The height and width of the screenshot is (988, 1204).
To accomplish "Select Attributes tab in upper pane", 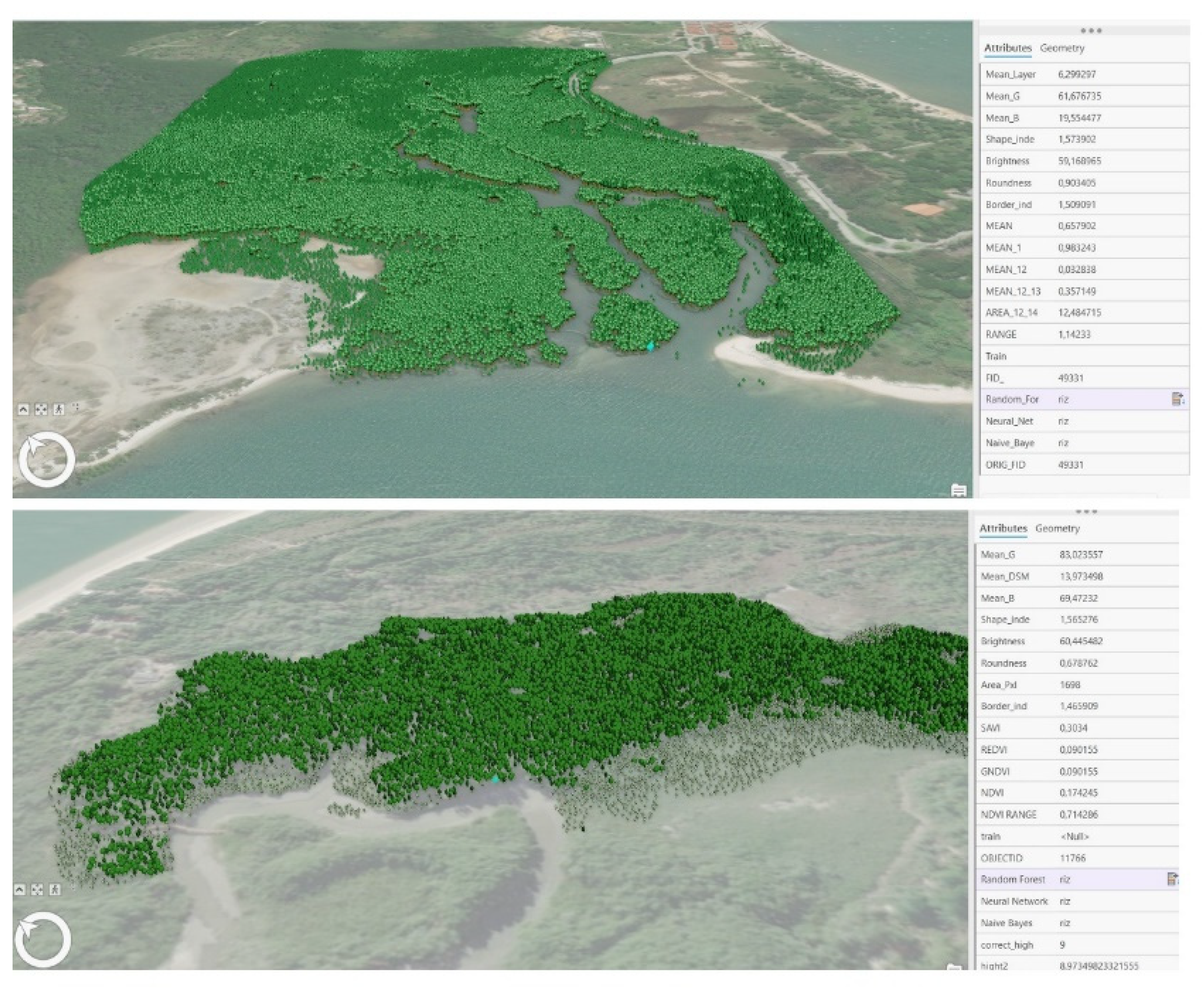I will [1007, 48].
